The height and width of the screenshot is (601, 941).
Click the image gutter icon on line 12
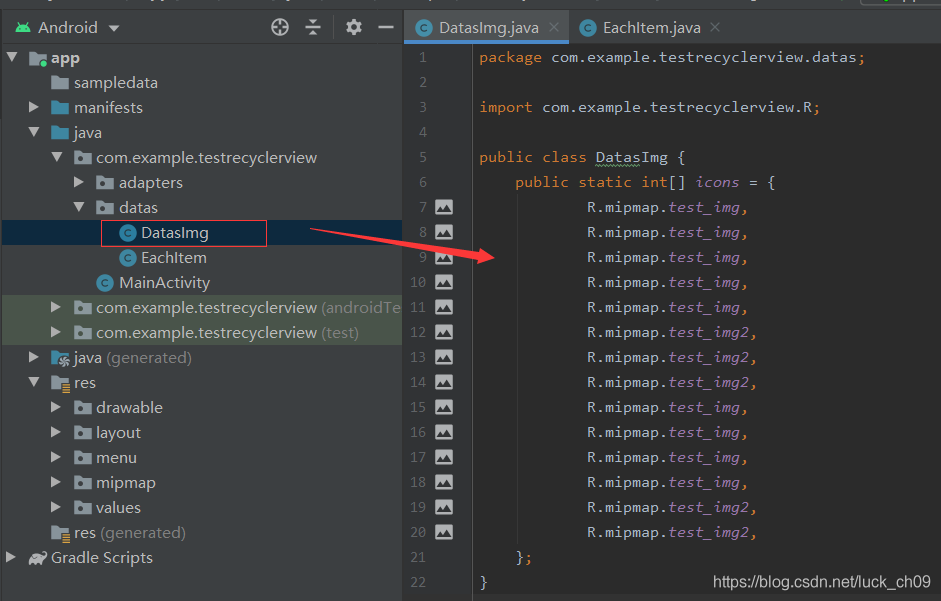pos(443,333)
